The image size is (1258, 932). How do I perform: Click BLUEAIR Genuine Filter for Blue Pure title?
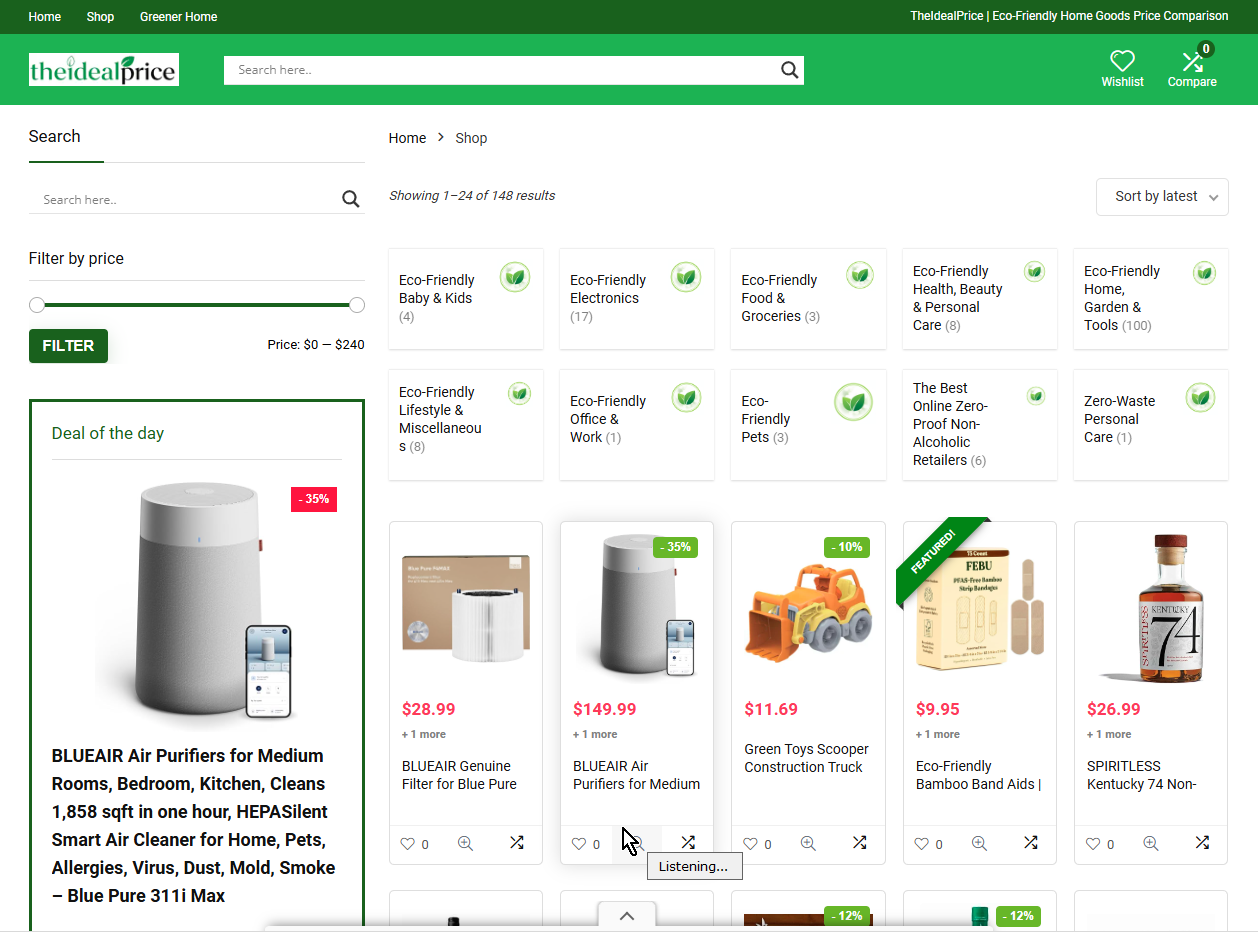459,775
